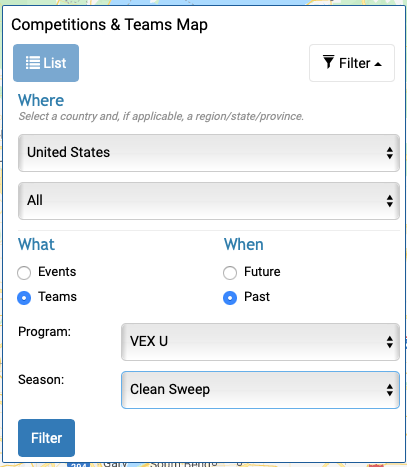Click the funnel icon beside Filter

pos(329,62)
